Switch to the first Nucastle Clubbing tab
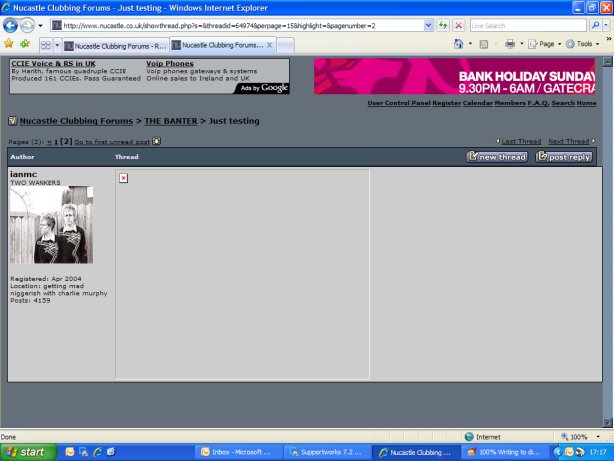 pos(115,45)
